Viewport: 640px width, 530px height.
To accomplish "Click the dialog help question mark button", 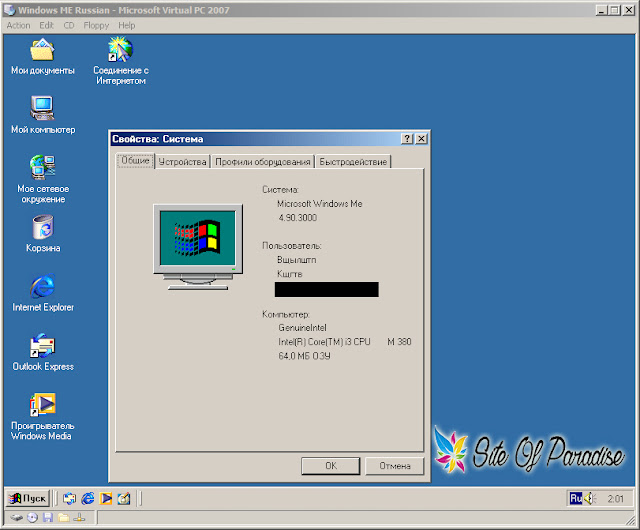I will pyautogui.click(x=407, y=139).
